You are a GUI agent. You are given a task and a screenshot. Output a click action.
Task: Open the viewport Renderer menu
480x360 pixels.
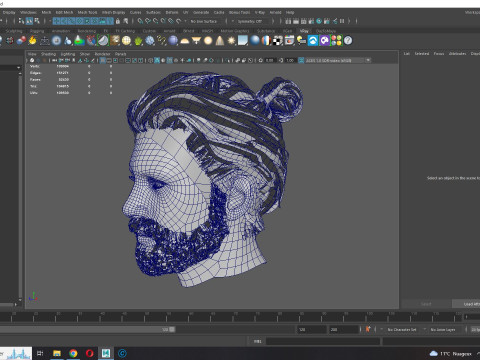(102, 54)
